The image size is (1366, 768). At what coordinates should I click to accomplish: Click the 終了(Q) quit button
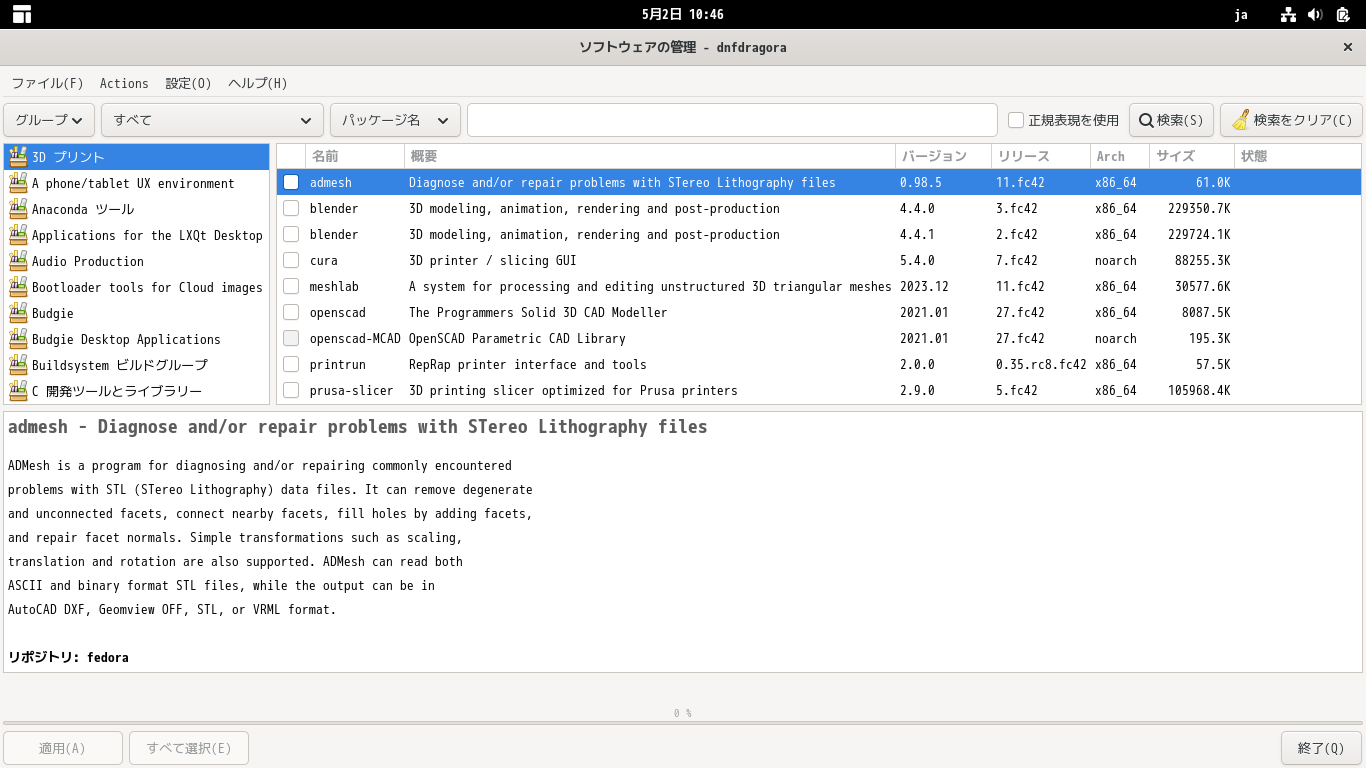pyautogui.click(x=1321, y=748)
